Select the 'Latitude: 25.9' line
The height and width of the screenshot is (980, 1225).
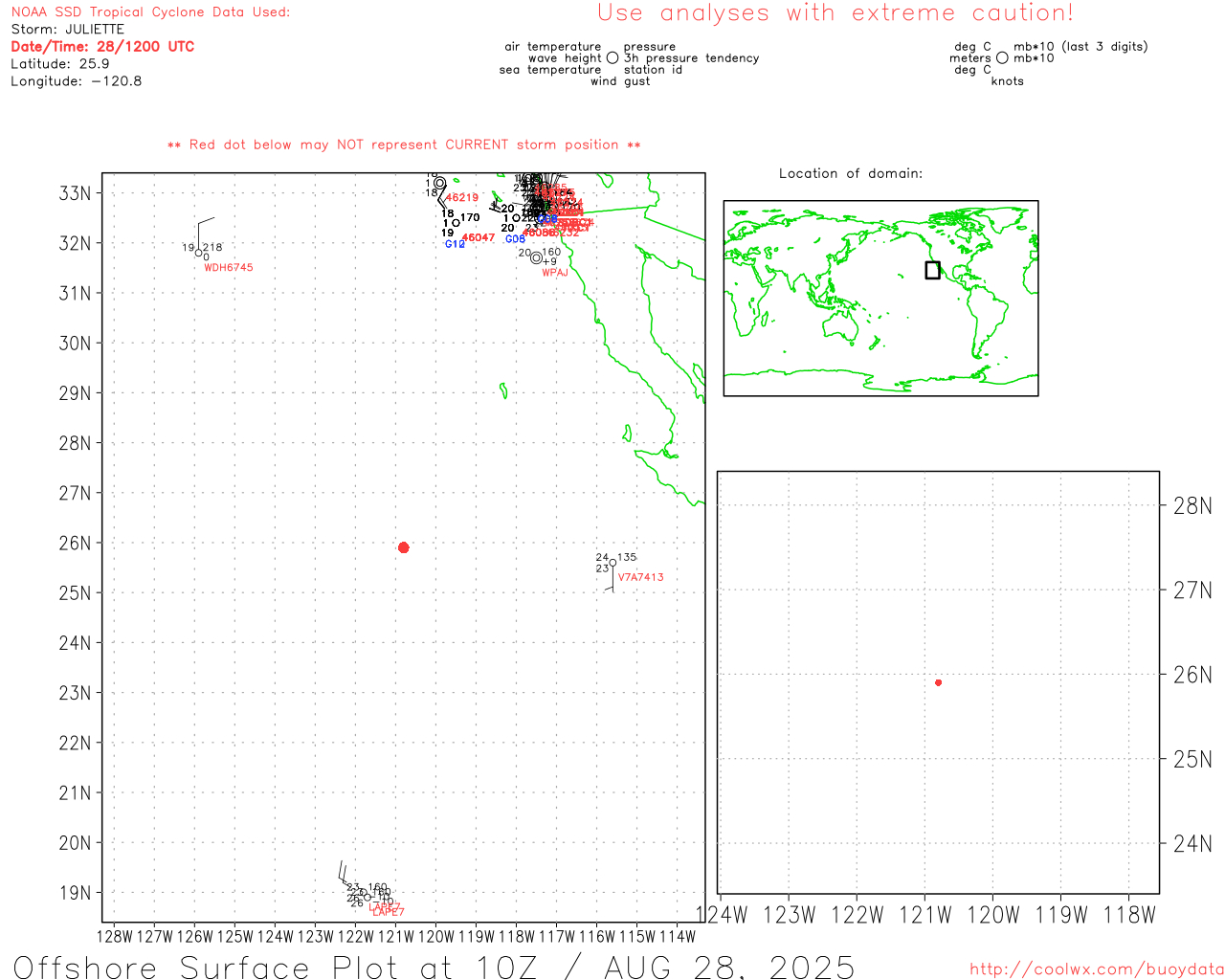(60, 64)
